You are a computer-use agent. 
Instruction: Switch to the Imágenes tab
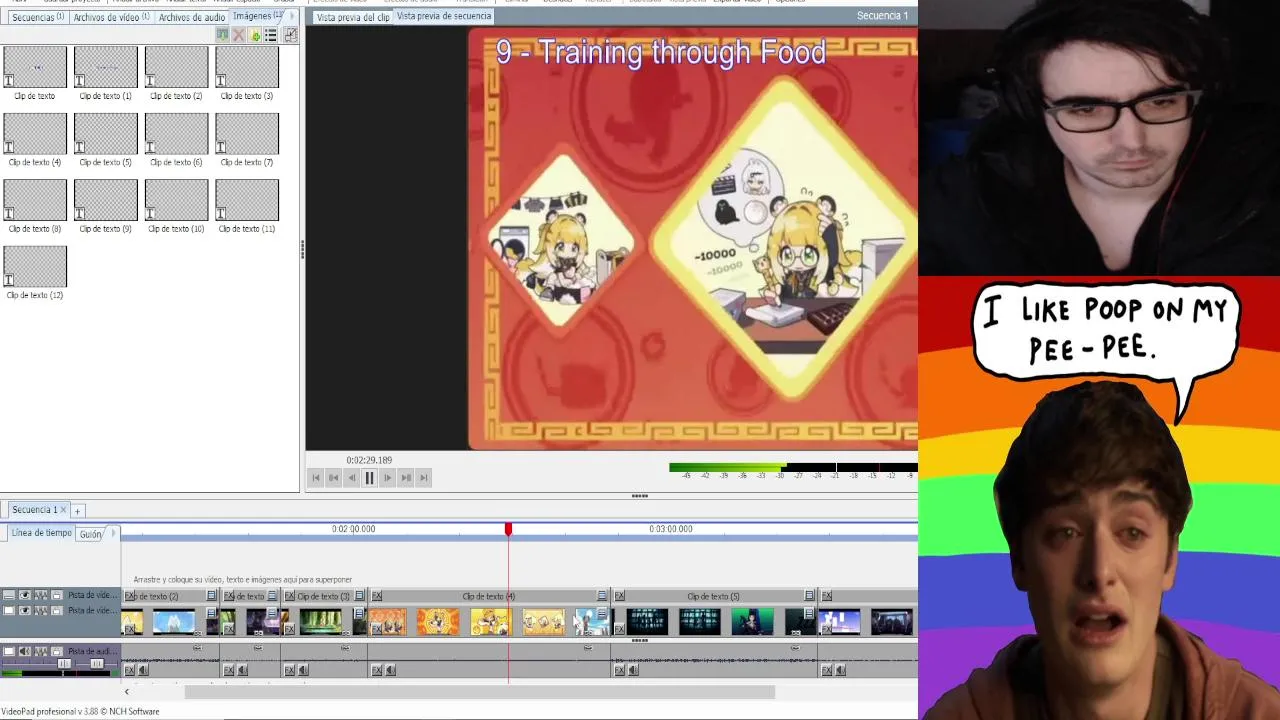click(257, 16)
